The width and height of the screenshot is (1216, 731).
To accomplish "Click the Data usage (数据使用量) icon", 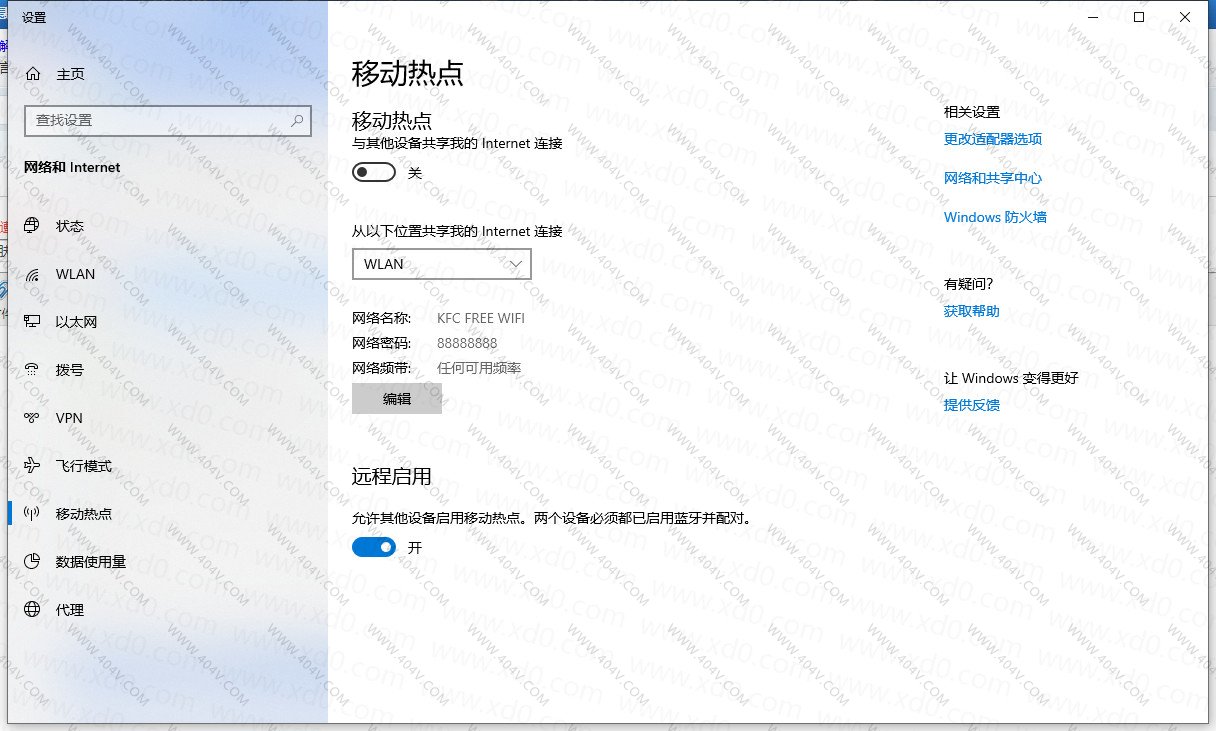I will [x=33, y=562].
